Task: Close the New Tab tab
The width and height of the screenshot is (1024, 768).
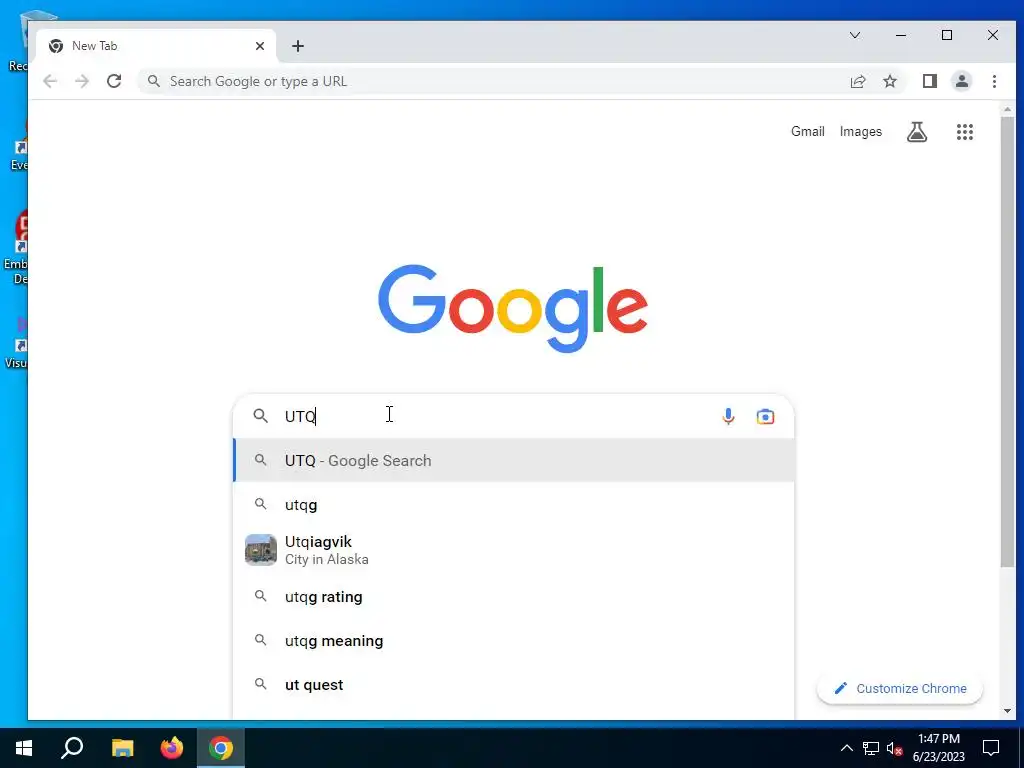Action: (x=260, y=46)
